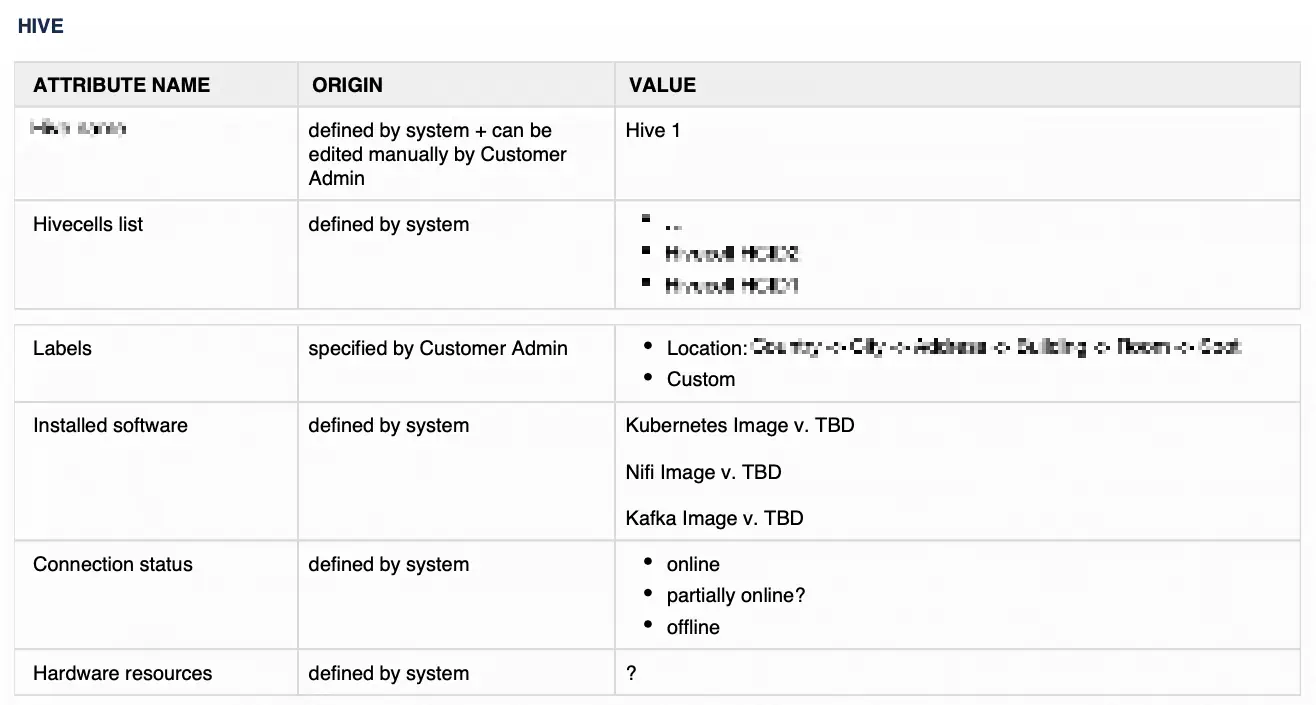
Task: Click the 'Nifi Image v. TBD' line
Action: coord(703,472)
